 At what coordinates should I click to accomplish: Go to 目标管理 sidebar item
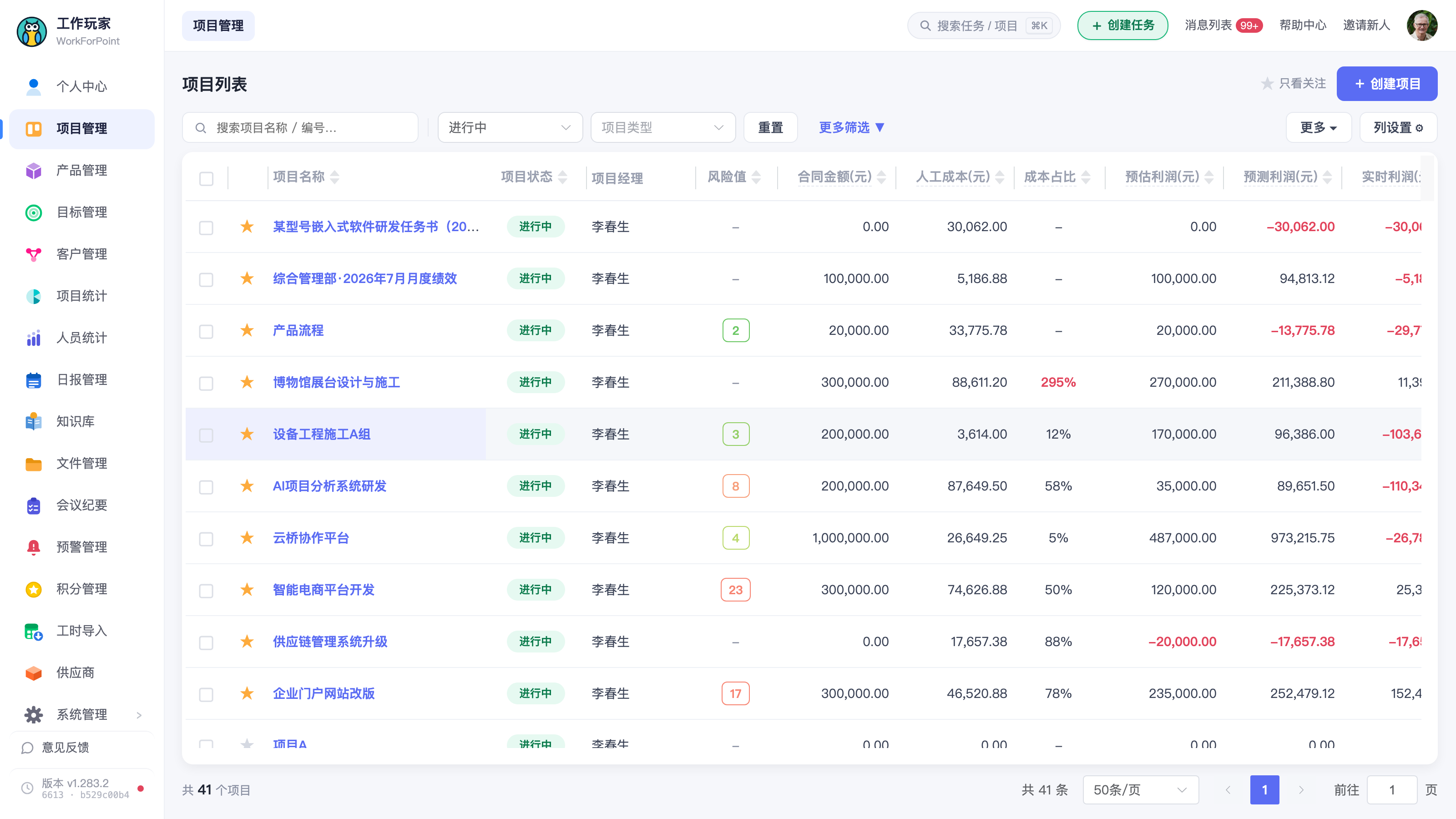tap(81, 212)
